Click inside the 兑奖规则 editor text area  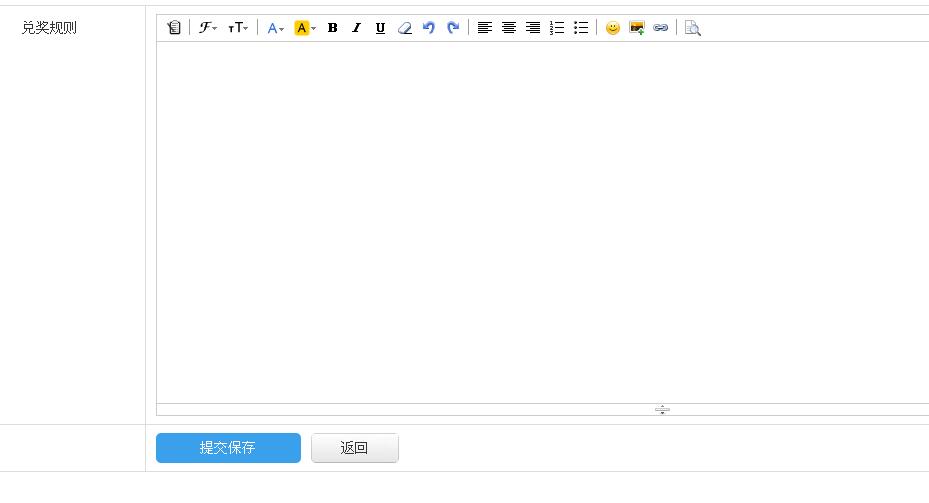[540, 220]
